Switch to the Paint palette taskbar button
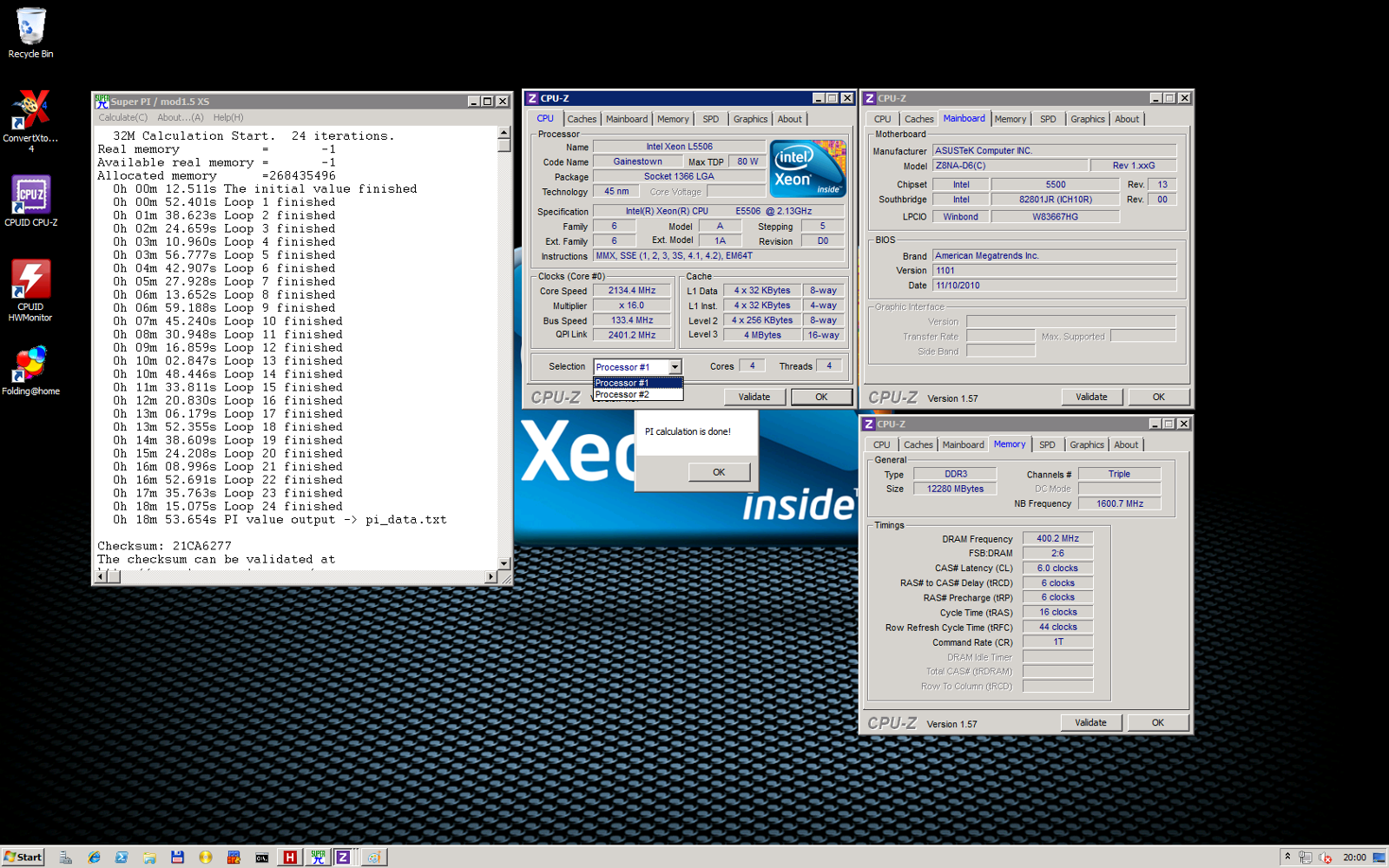This screenshot has width=1389, height=868. point(374,857)
